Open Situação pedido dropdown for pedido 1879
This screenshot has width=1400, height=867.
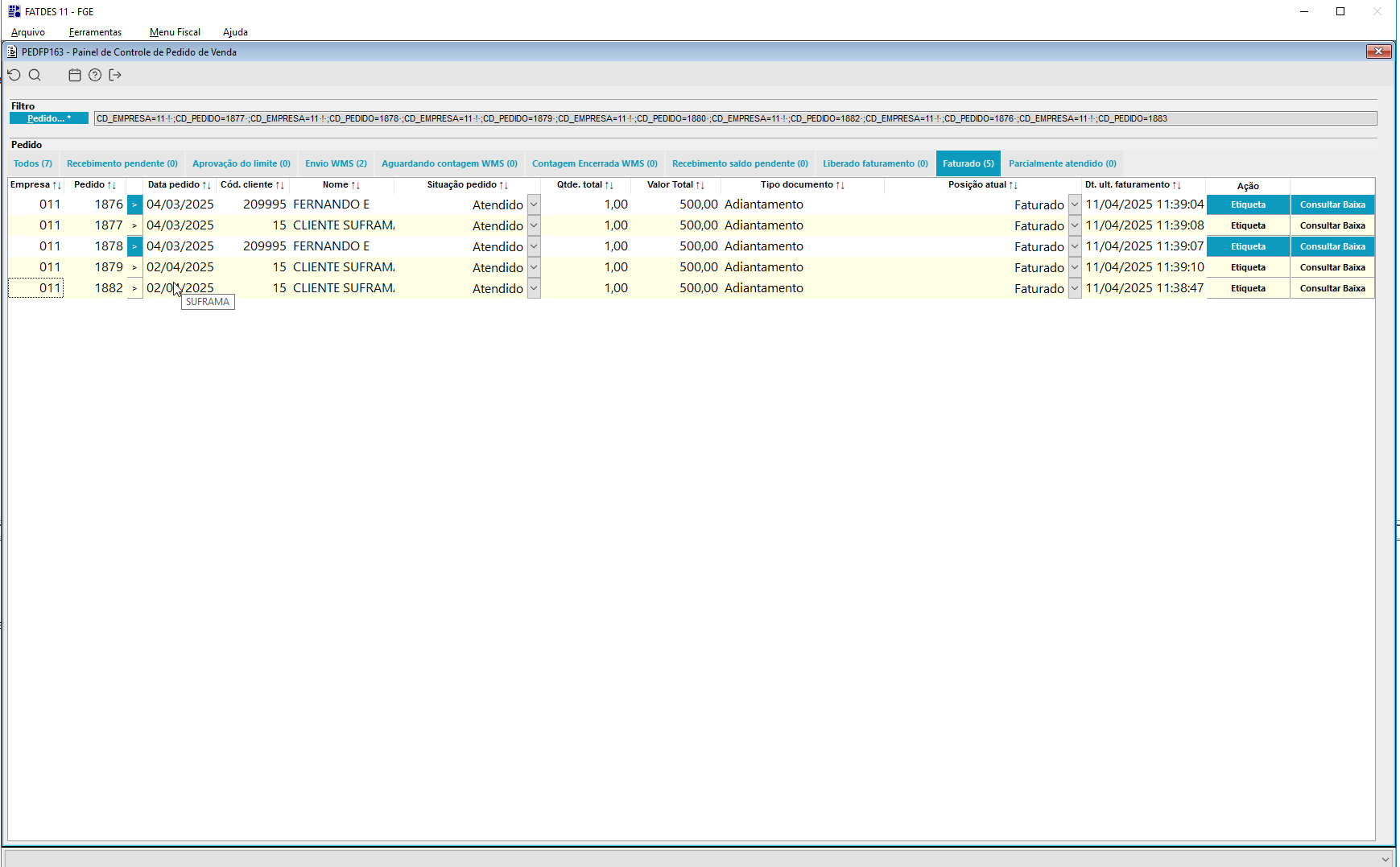tap(534, 267)
